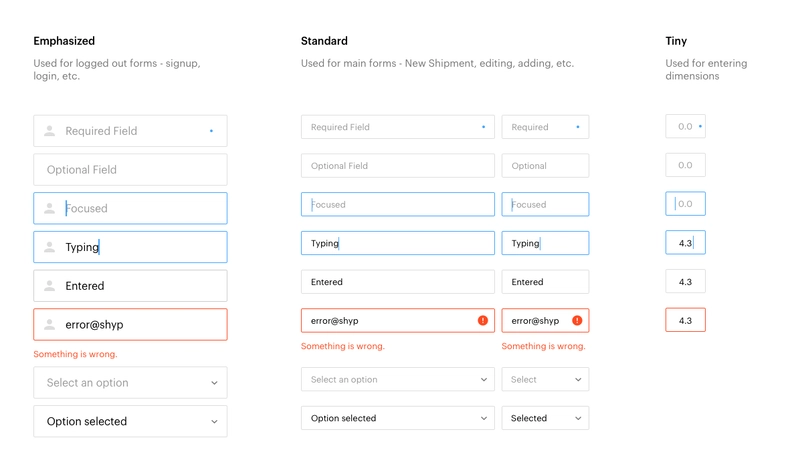Screen dimensions: 800x476
Task: Click 'Something is wrong.' under narrow Standard field
Action: [x=543, y=346]
